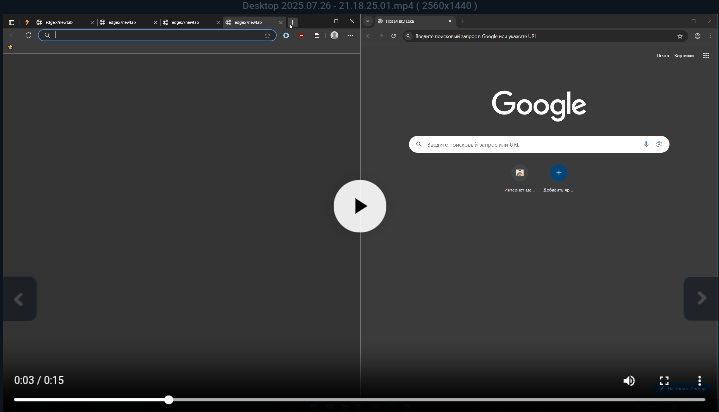Open the Google apps grid

(706, 56)
